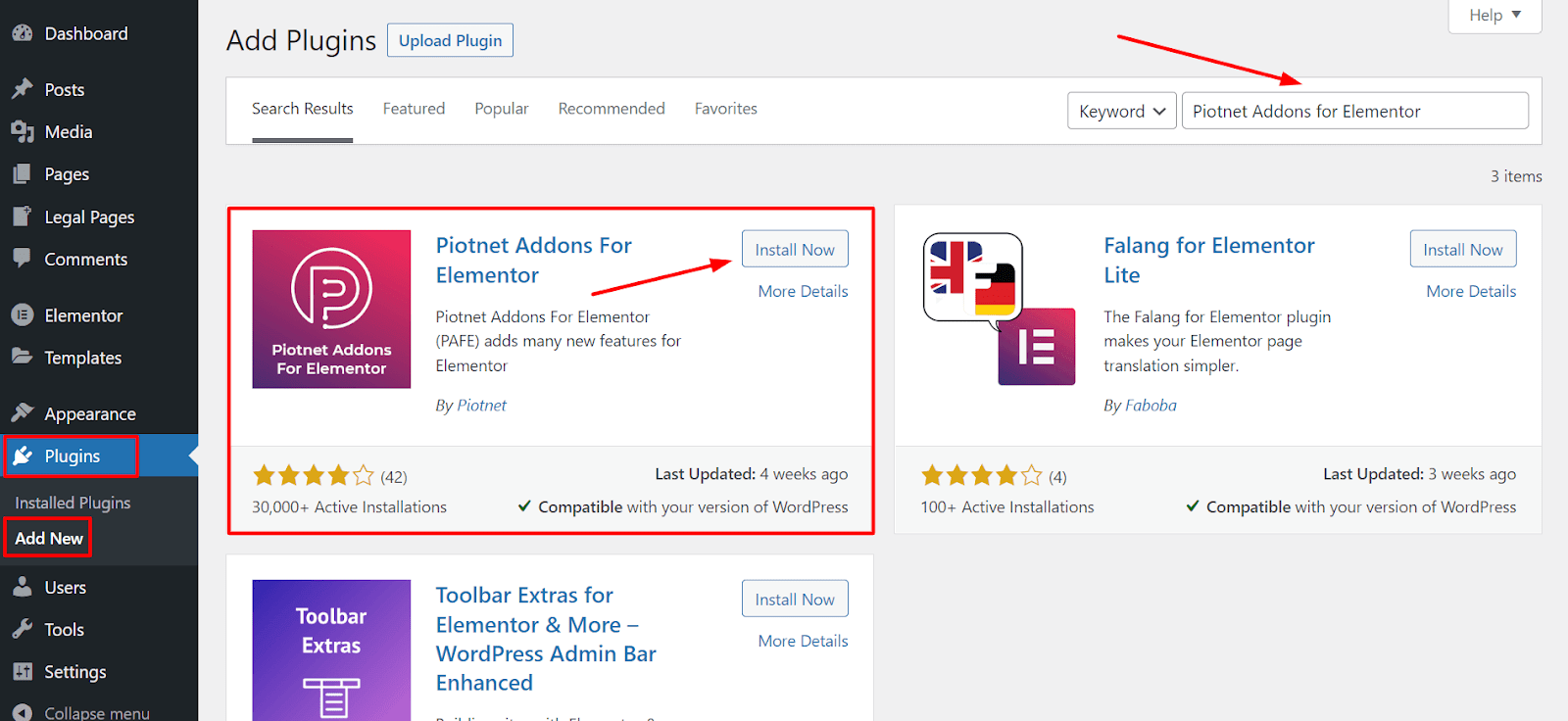The height and width of the screenshot is (721, 1568).
Task: Click 'Last Updated: 4 weeks ago' text
Action: 752,474
